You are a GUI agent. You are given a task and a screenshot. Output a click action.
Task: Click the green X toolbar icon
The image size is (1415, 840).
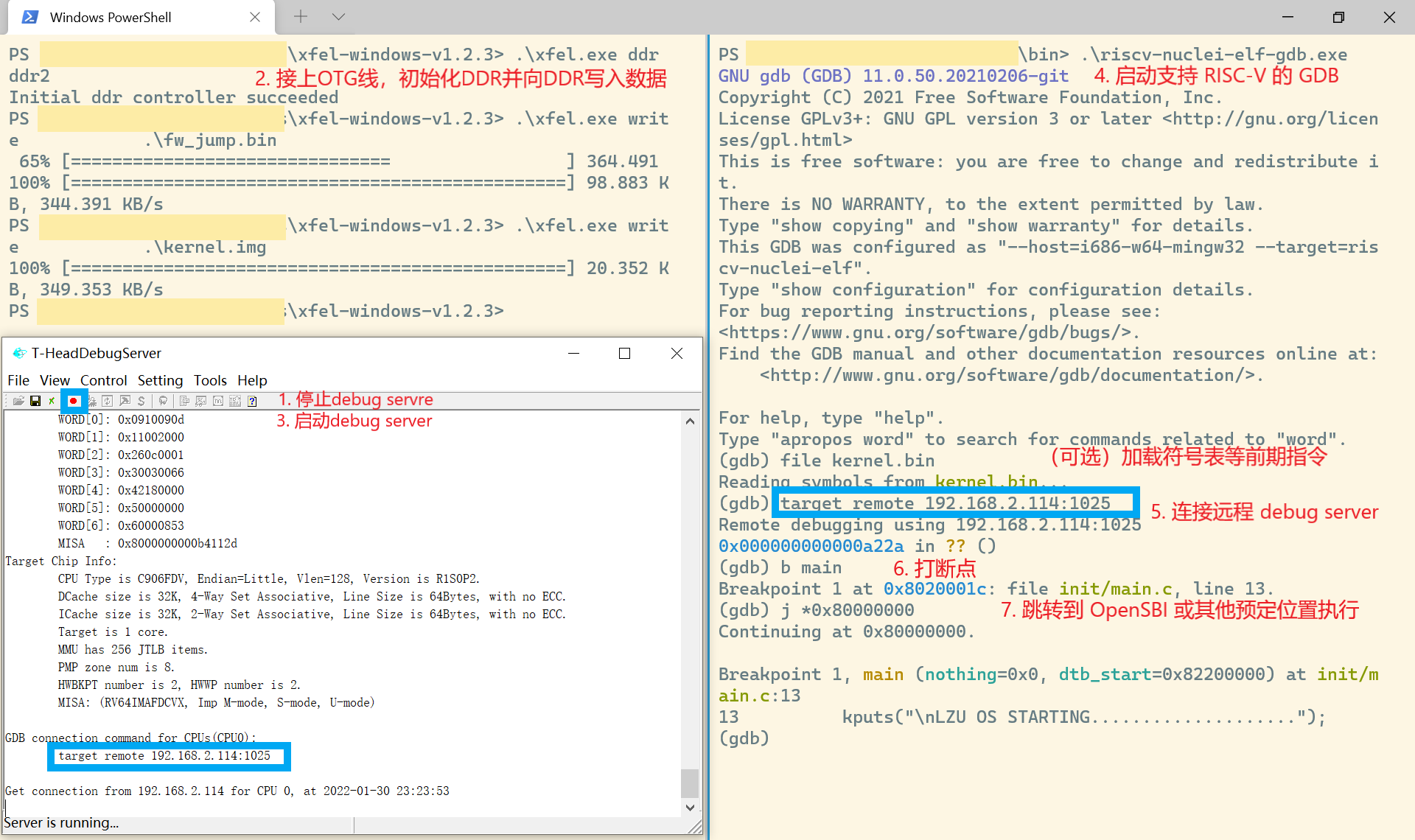[52, 401]
